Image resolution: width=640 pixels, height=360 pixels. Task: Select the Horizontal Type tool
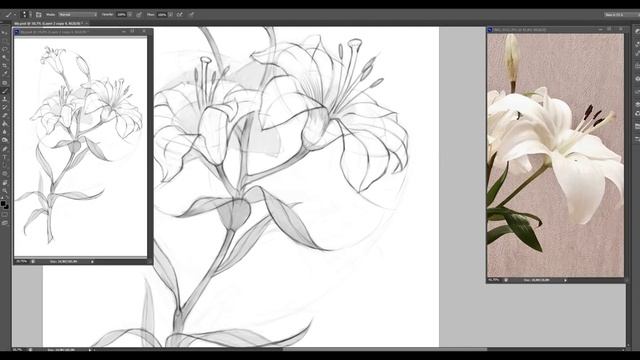[4, 157]
